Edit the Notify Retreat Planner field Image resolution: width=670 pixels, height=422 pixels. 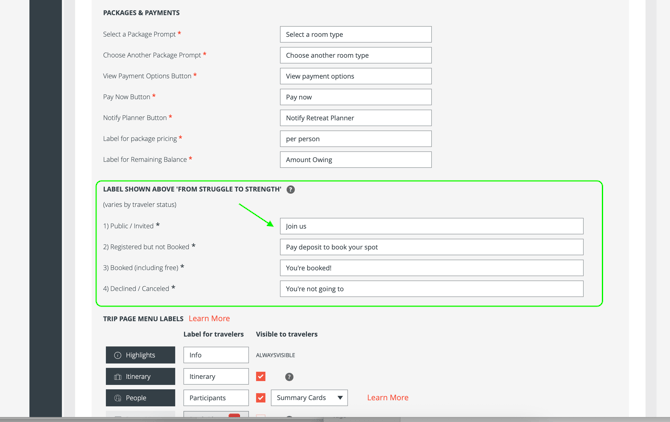356,118
